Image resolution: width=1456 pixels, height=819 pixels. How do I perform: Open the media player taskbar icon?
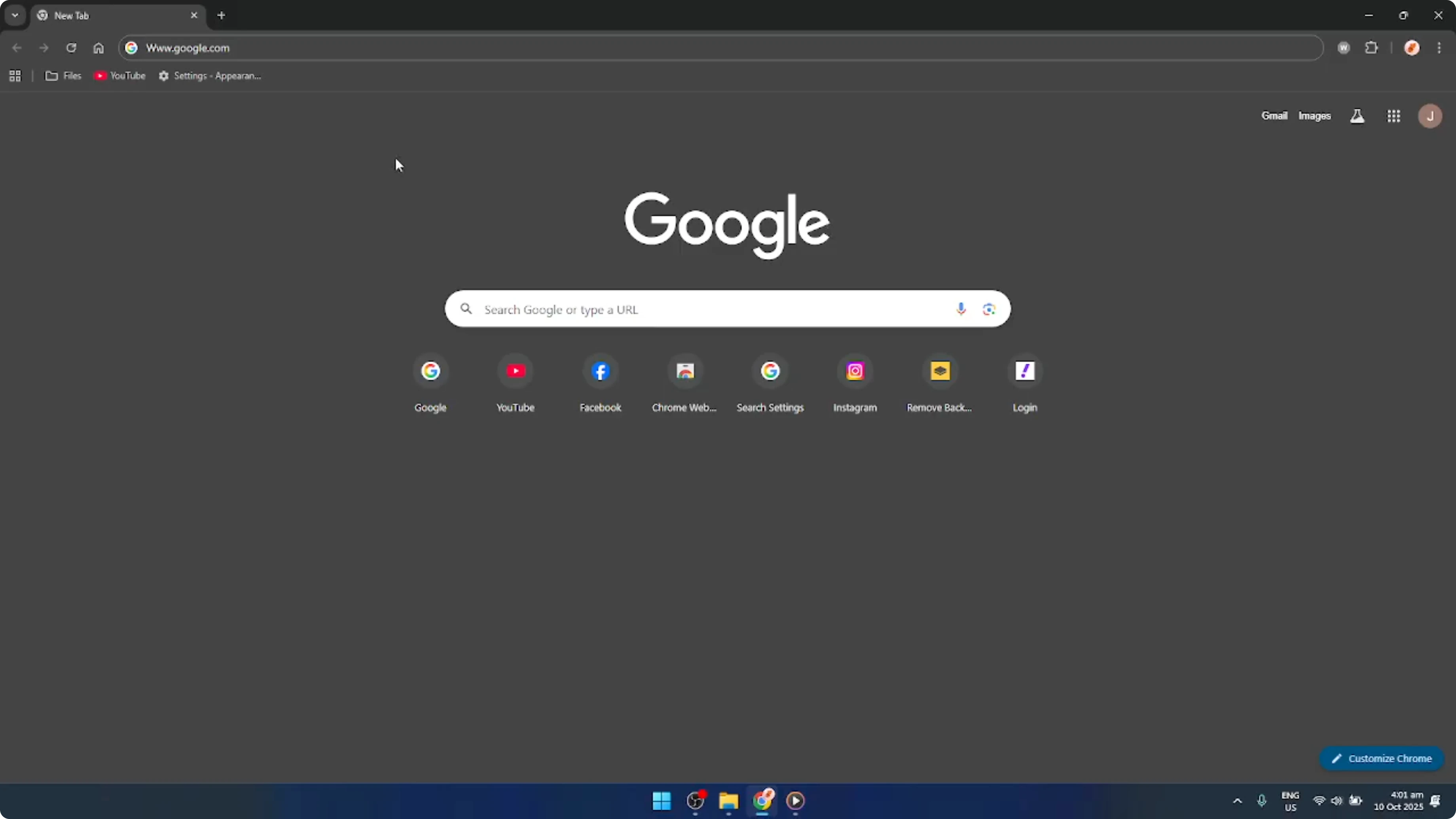[x=795, y=800]
